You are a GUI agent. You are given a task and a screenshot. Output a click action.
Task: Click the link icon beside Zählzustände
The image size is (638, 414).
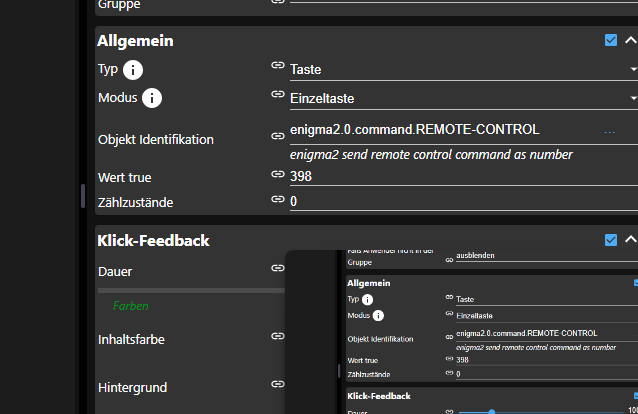(277, 199)
